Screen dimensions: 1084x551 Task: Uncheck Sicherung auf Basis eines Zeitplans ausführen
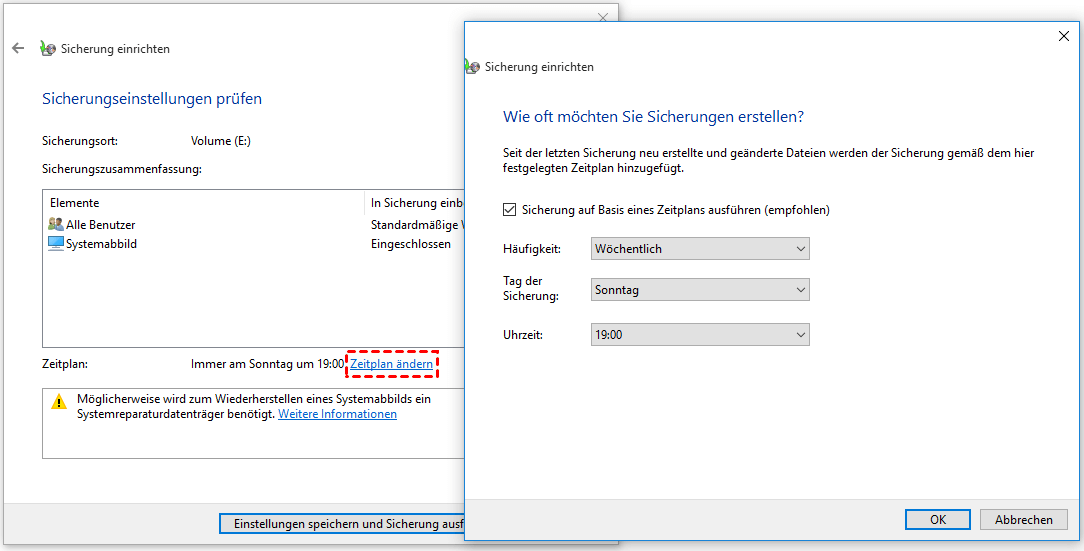[510, 209]
